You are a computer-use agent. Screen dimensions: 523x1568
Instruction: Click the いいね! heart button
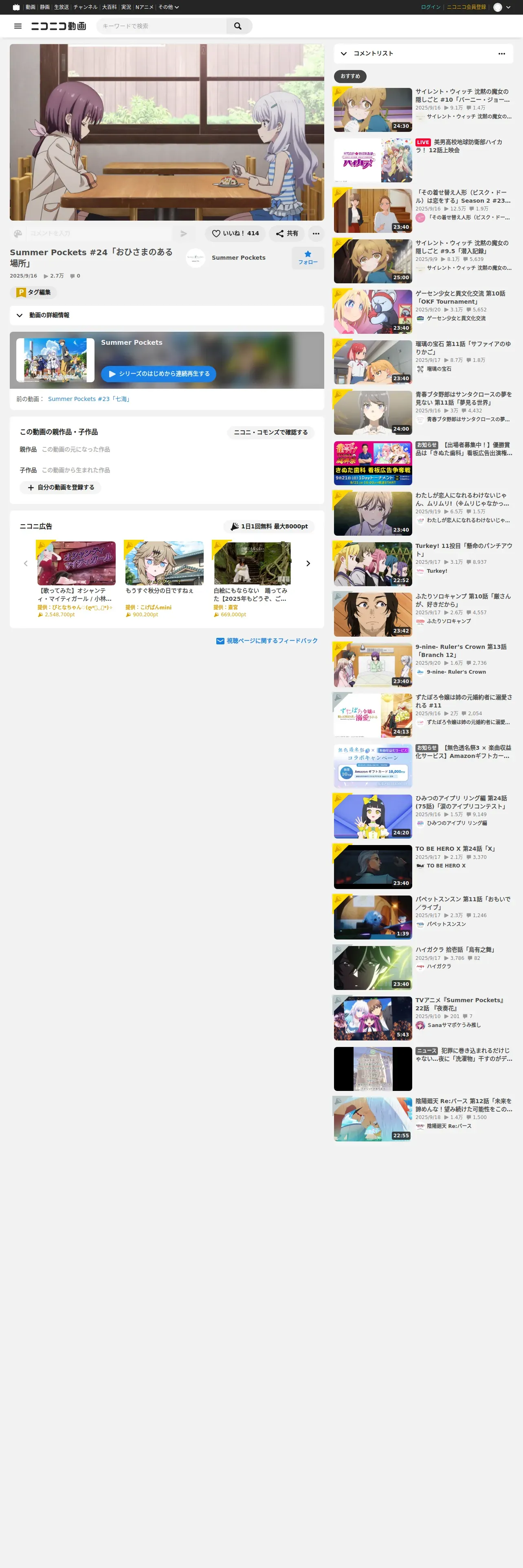pos(235,234)
